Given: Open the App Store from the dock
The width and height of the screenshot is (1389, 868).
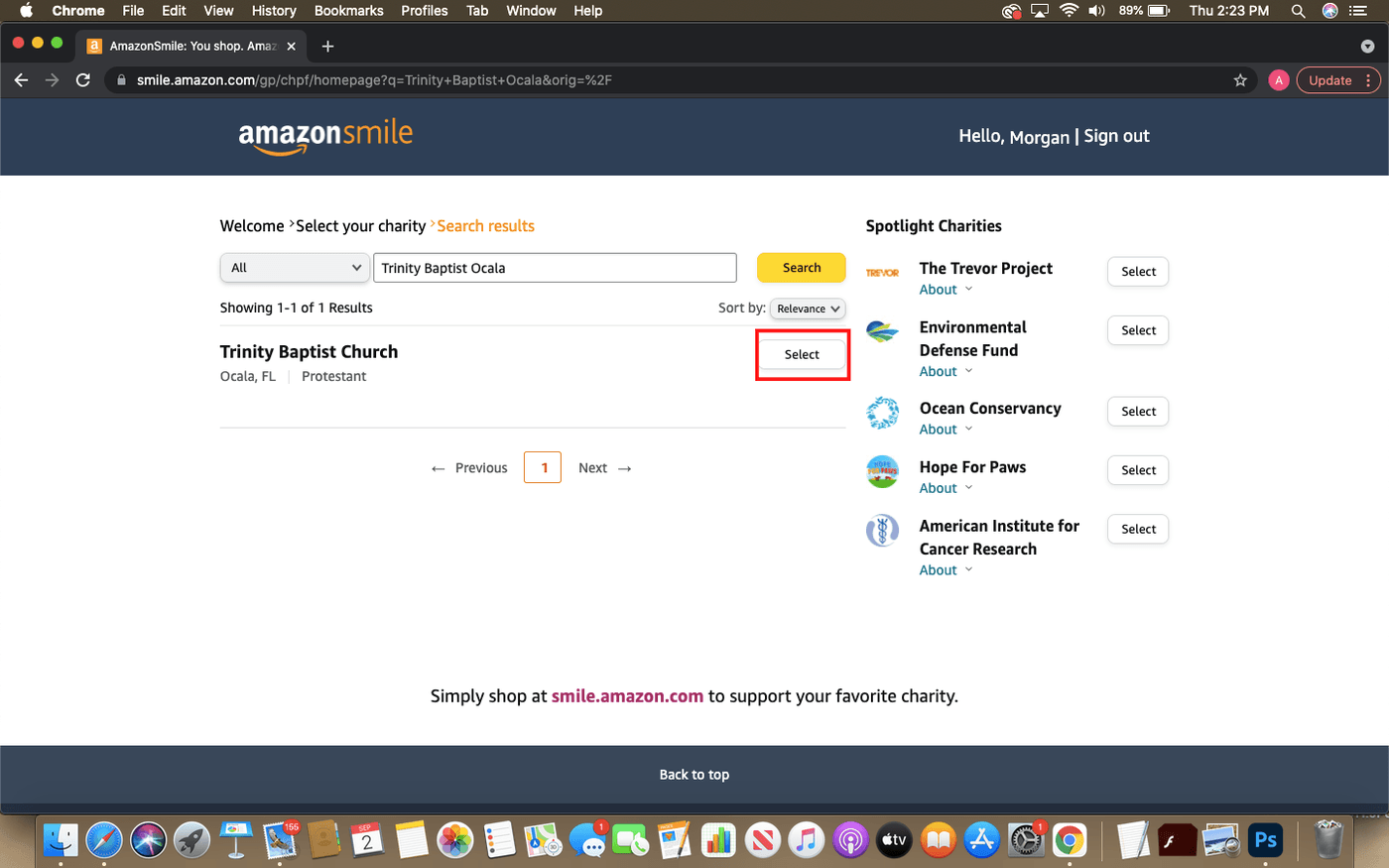Looking at the screenshot, I should 981,840.
